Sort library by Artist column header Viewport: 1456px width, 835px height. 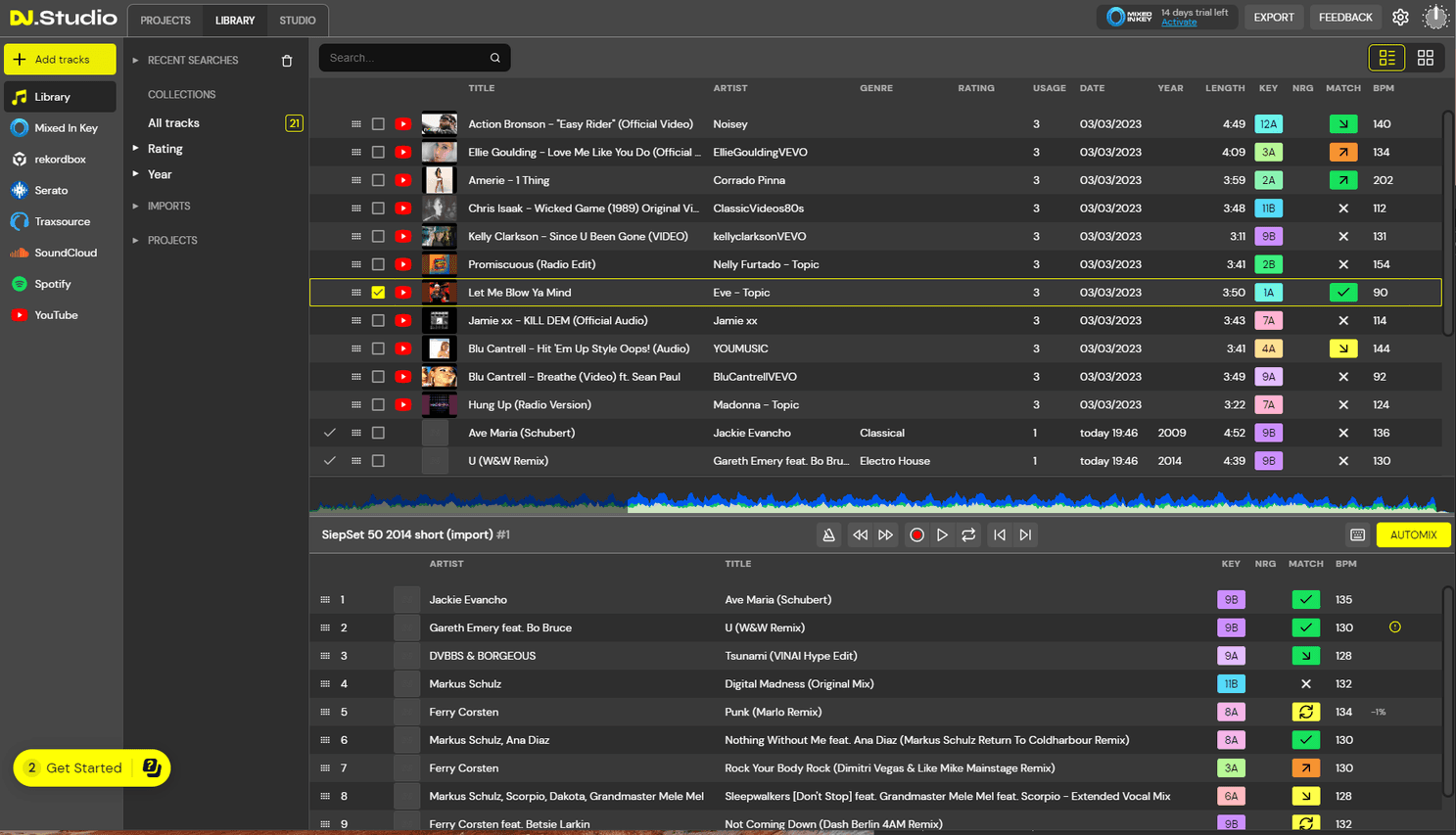[729, 88]
